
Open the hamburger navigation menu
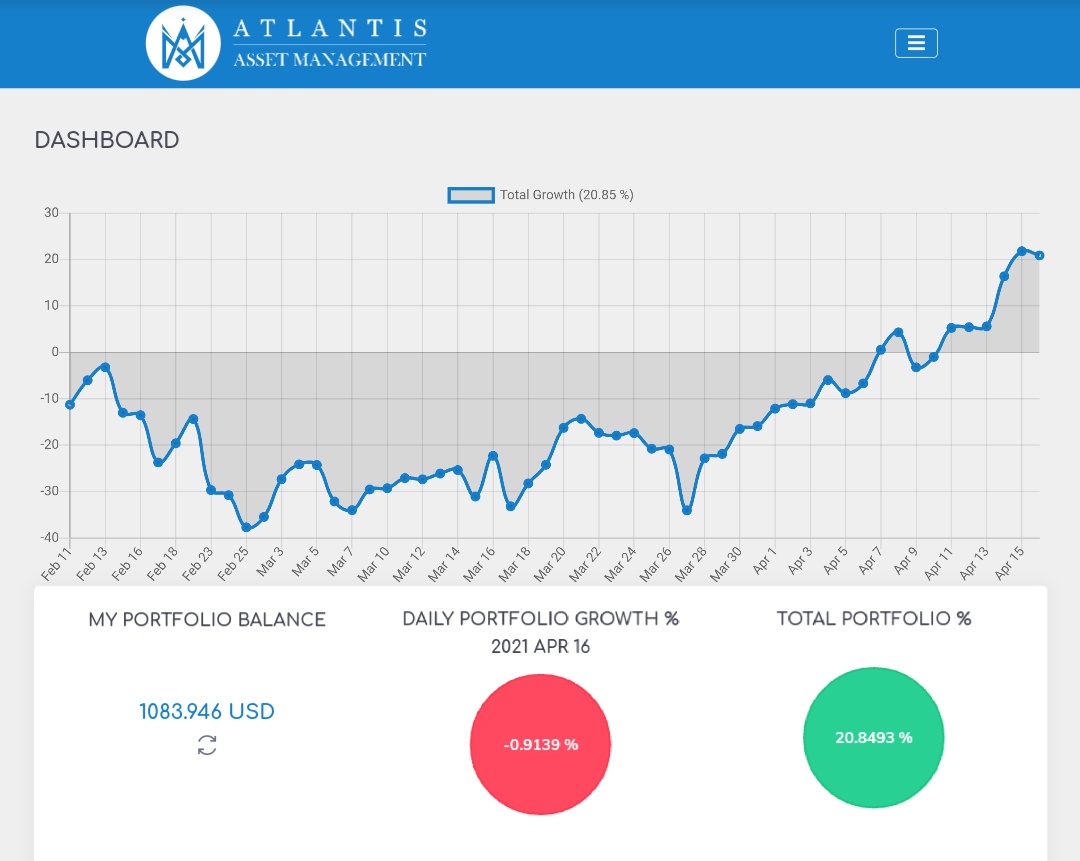click(x=916, y=43)
